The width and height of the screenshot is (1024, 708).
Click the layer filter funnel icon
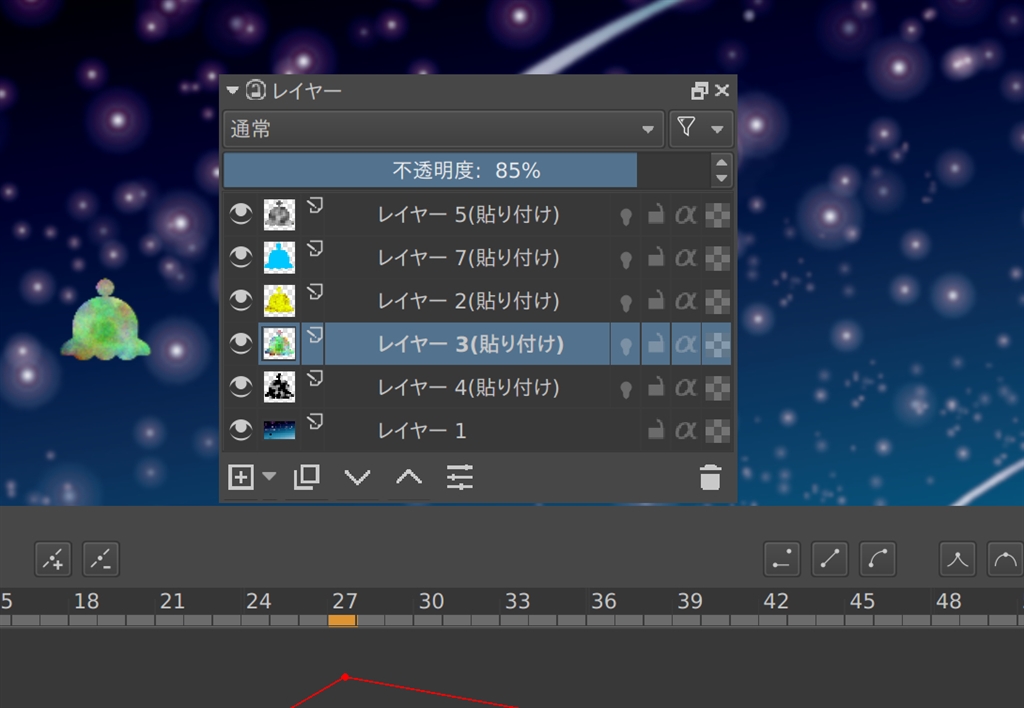pyautogui.click(x=686, y=126)
